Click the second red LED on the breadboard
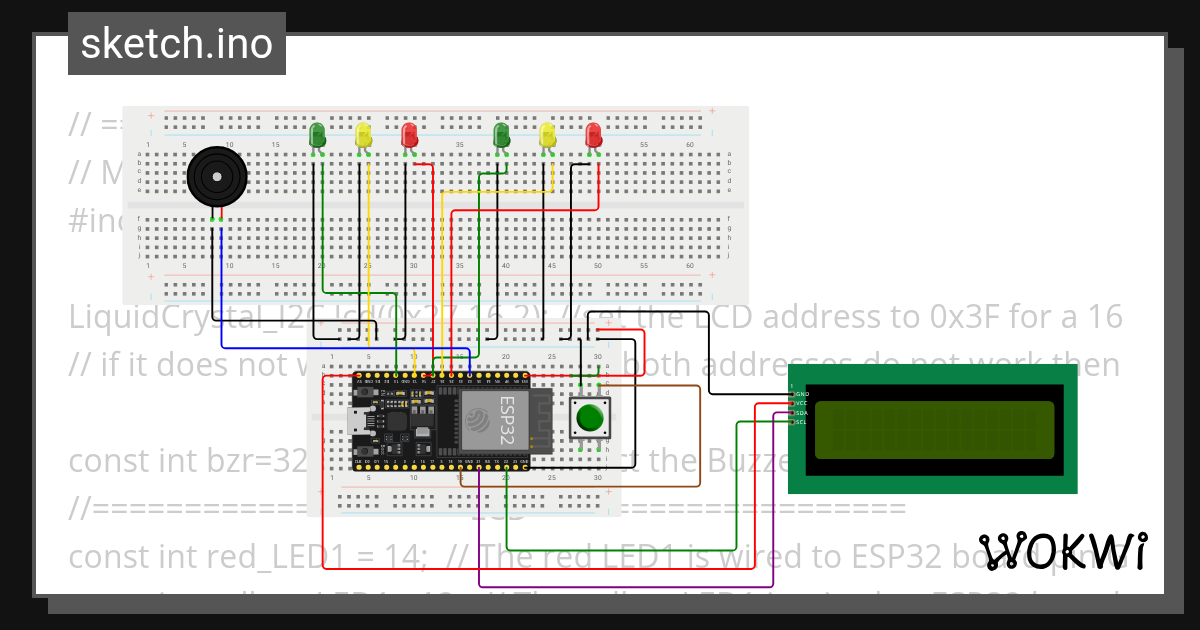 tap(408, 133)
